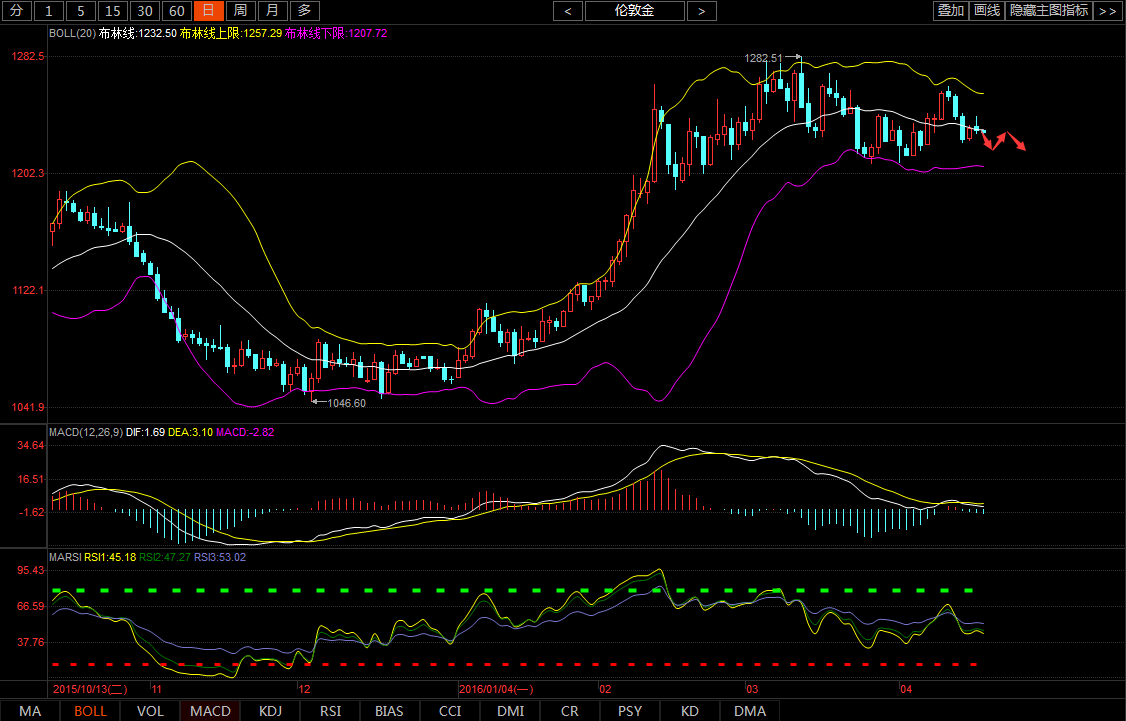Screen dimensions: 1126x721
Task: Click the 2016/01/04(一) date label
Action: point(496,689)
